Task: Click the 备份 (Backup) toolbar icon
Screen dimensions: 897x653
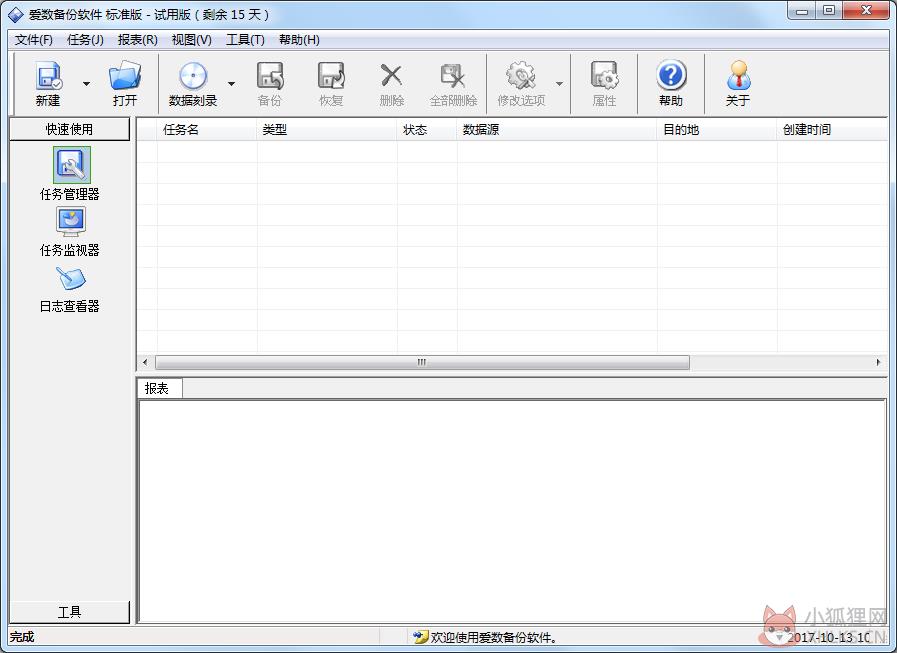Action: click(x=270, y=76)
